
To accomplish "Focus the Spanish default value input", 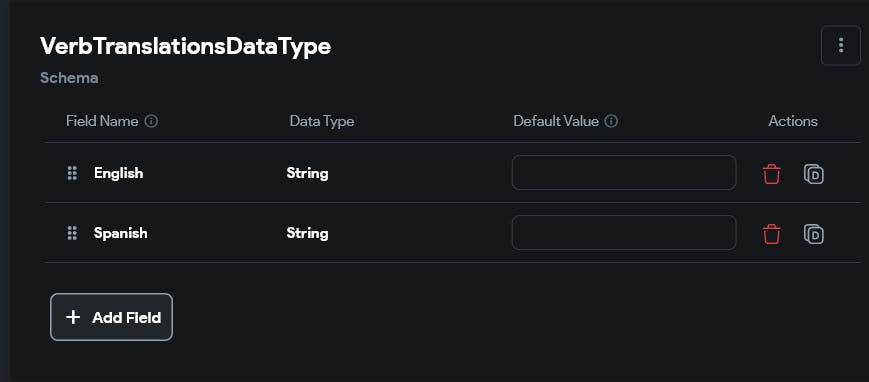I will click(624, 232).
